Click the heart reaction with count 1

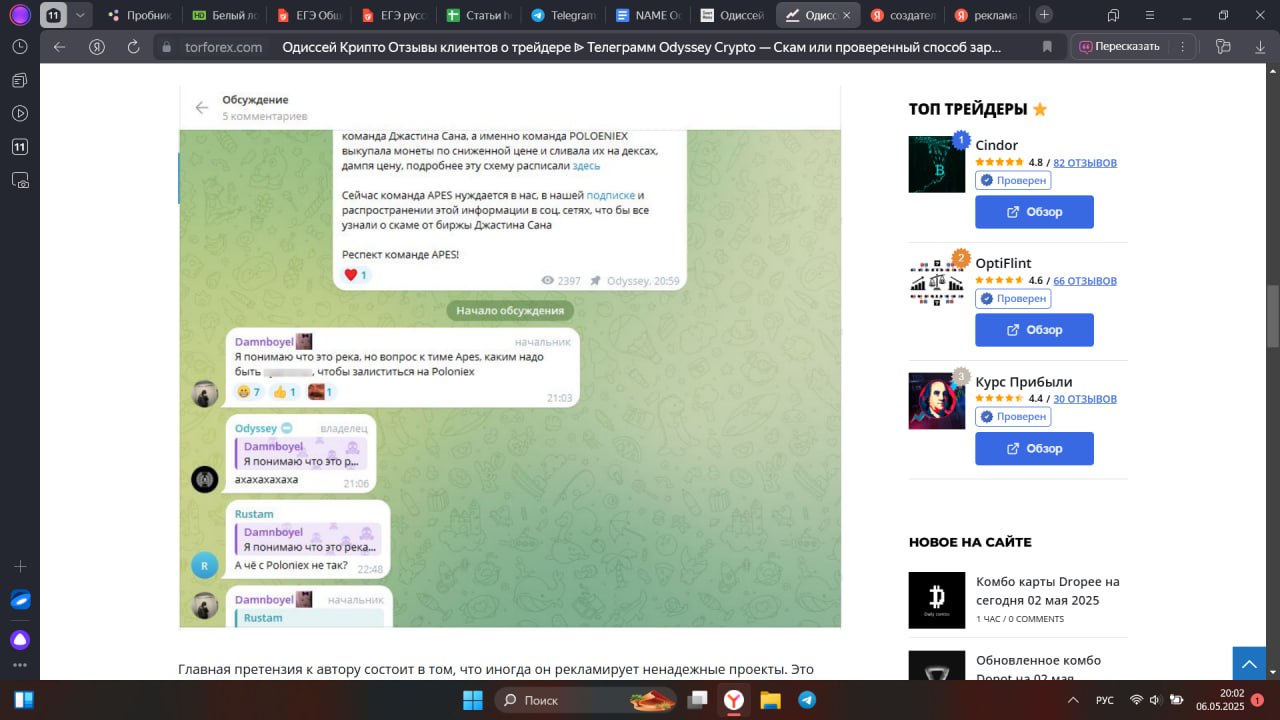point(356,275)
